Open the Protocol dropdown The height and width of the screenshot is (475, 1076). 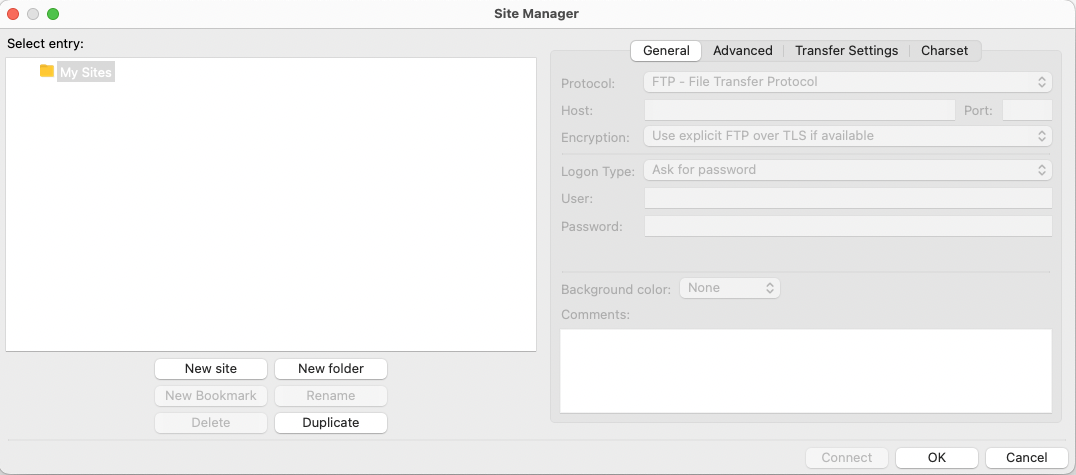(x=847, y=82)
